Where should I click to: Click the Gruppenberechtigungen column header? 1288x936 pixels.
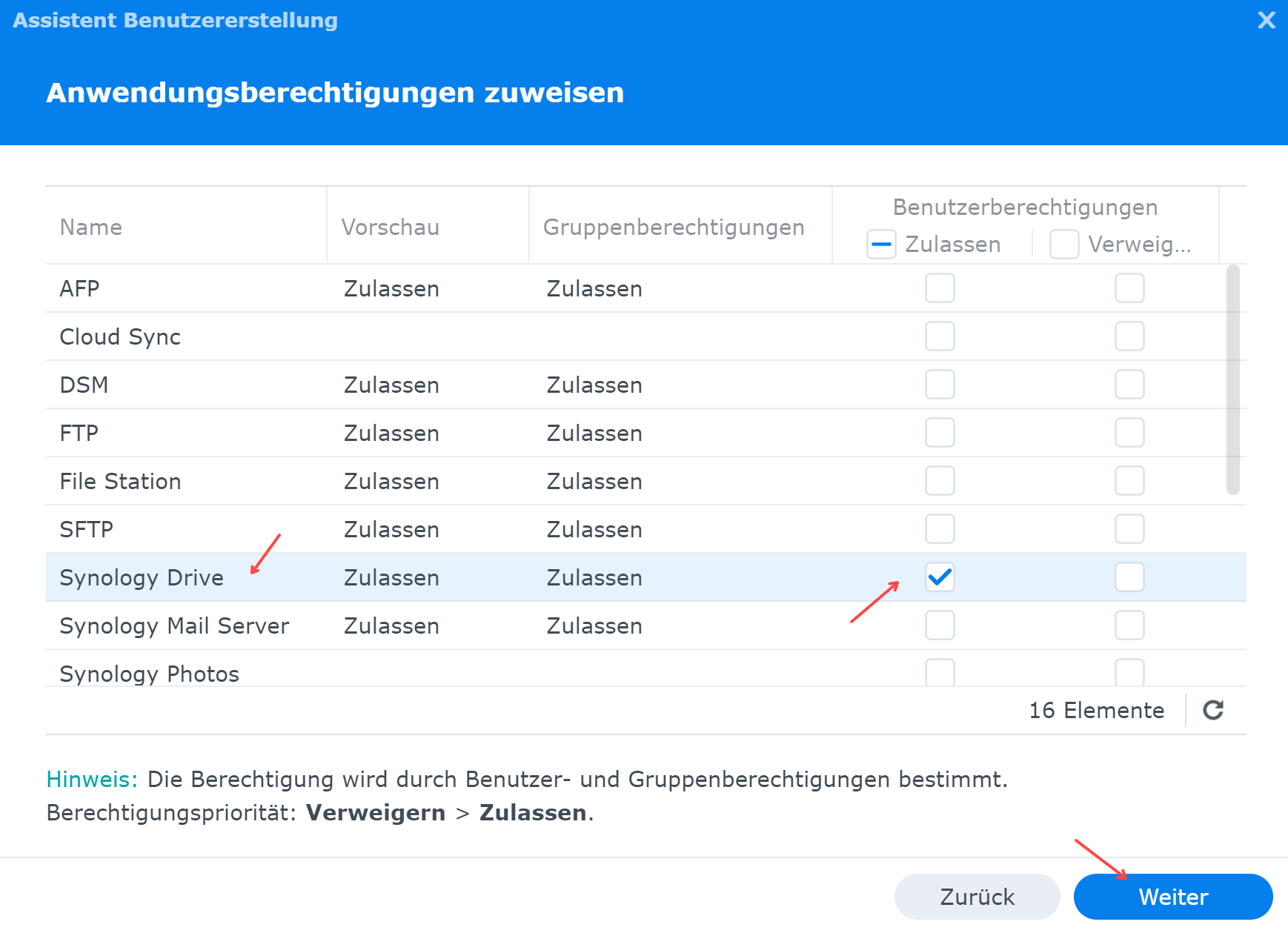tap(674, 227)
